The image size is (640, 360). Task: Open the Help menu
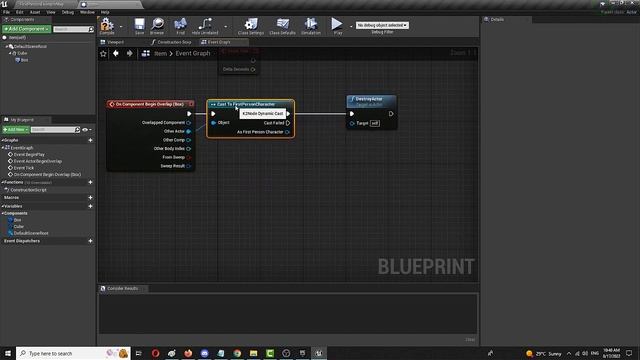point(105,12)
